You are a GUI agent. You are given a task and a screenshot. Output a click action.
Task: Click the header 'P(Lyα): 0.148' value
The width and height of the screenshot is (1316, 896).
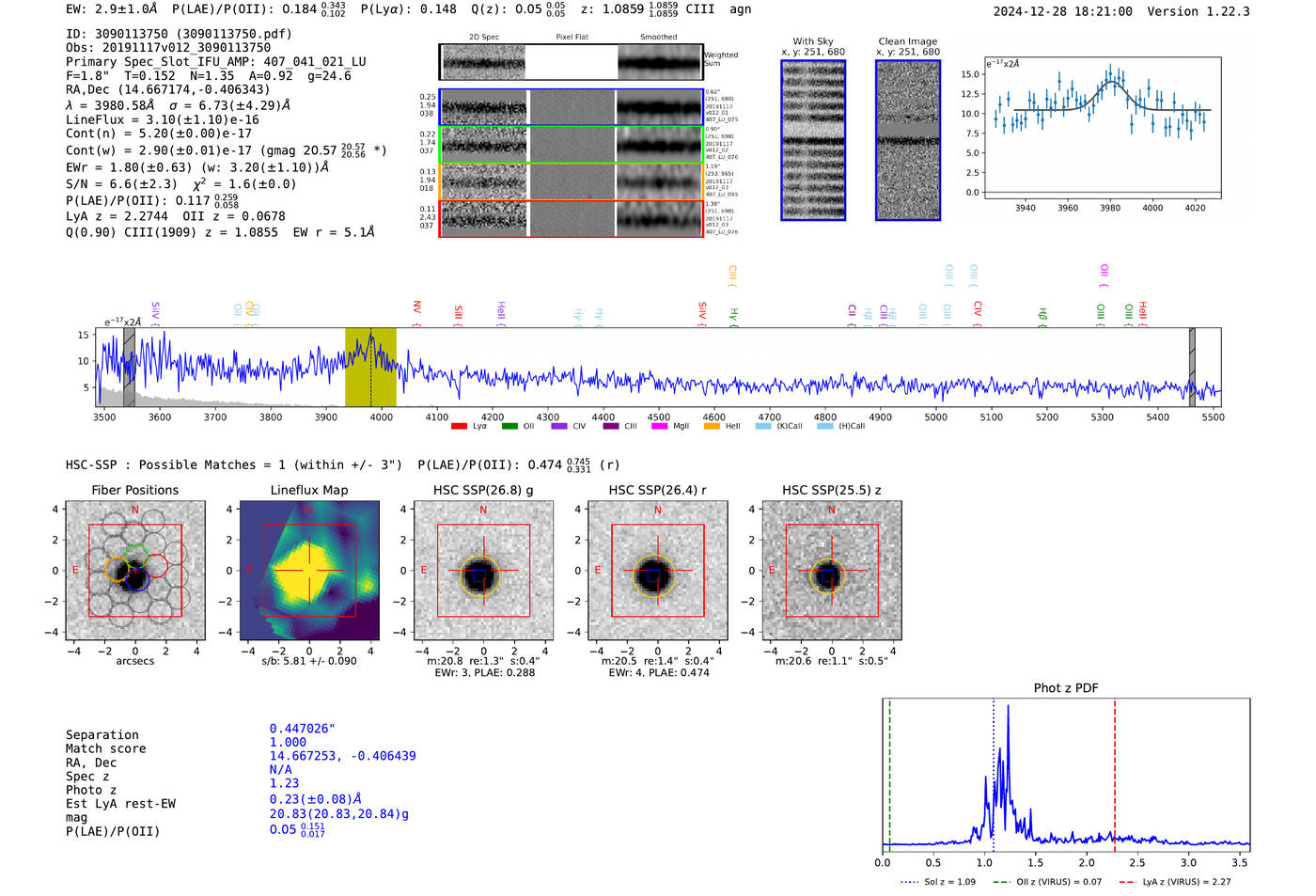409,9
